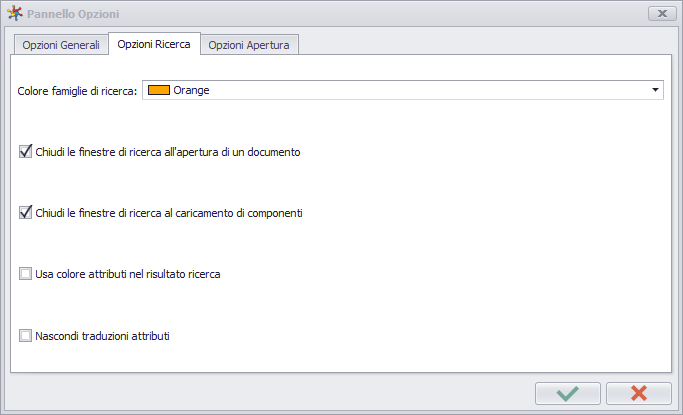The image size is (683, 415).
Task: Untick 'Chiudi le finestre di ricerca al caricamento di componenti'
Action: point(25,213)
